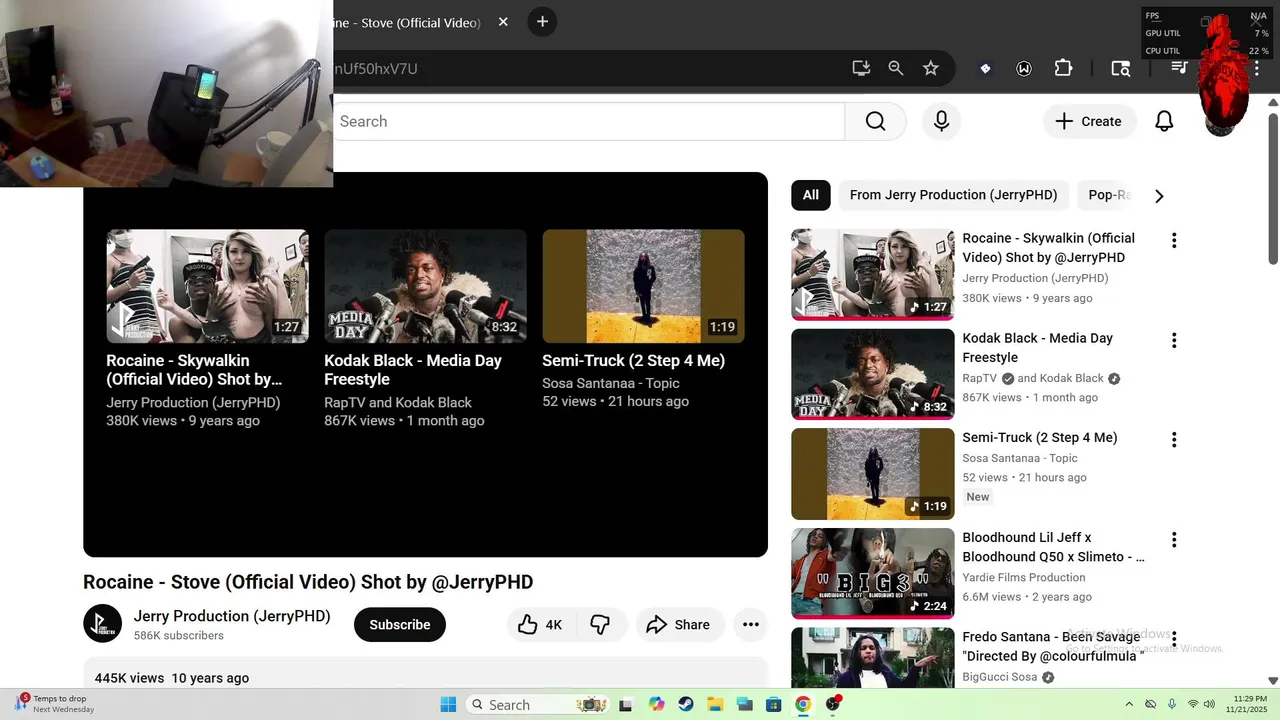Screen dimensions: 1280x720
Task: Show hidden tray icons chevron
Action: click(x=1130, y=704)
